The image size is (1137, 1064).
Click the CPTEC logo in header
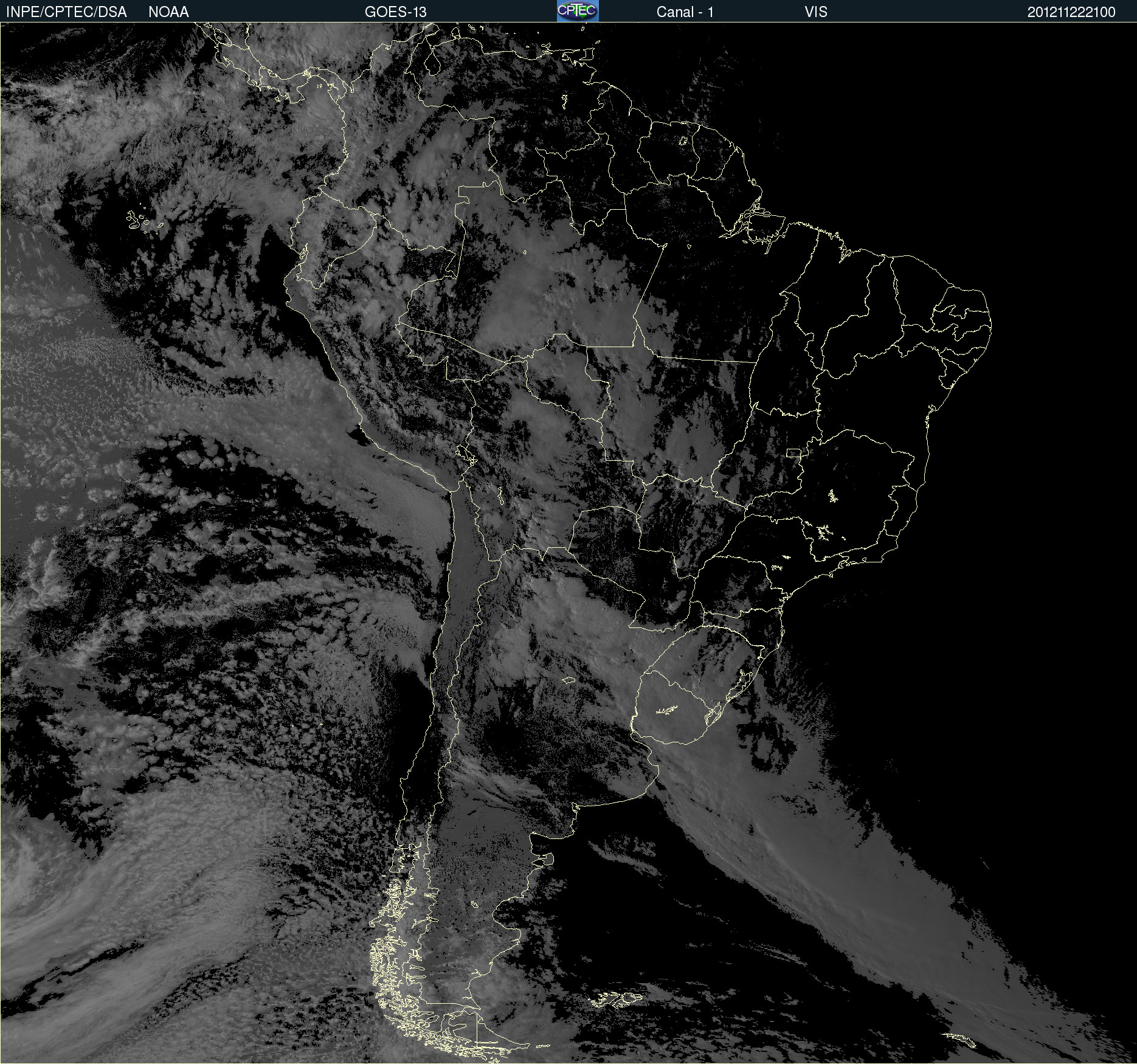coord(577,11)
